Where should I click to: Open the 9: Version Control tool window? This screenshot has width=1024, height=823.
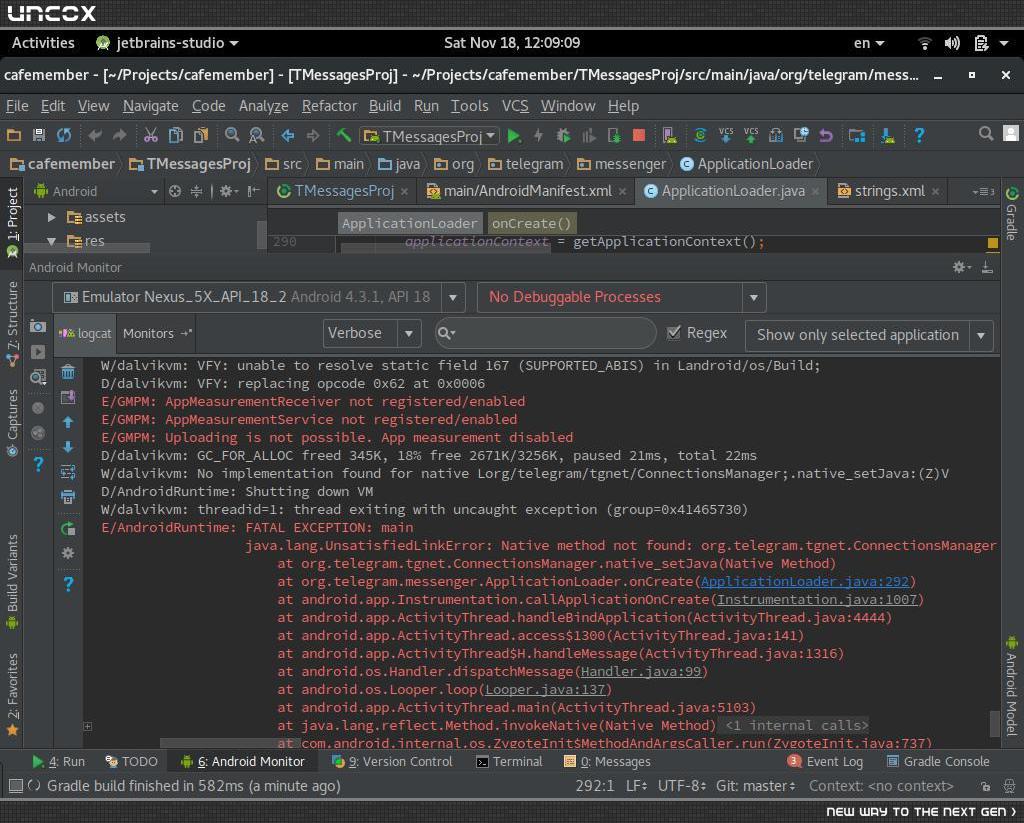[x=392, y=762]
